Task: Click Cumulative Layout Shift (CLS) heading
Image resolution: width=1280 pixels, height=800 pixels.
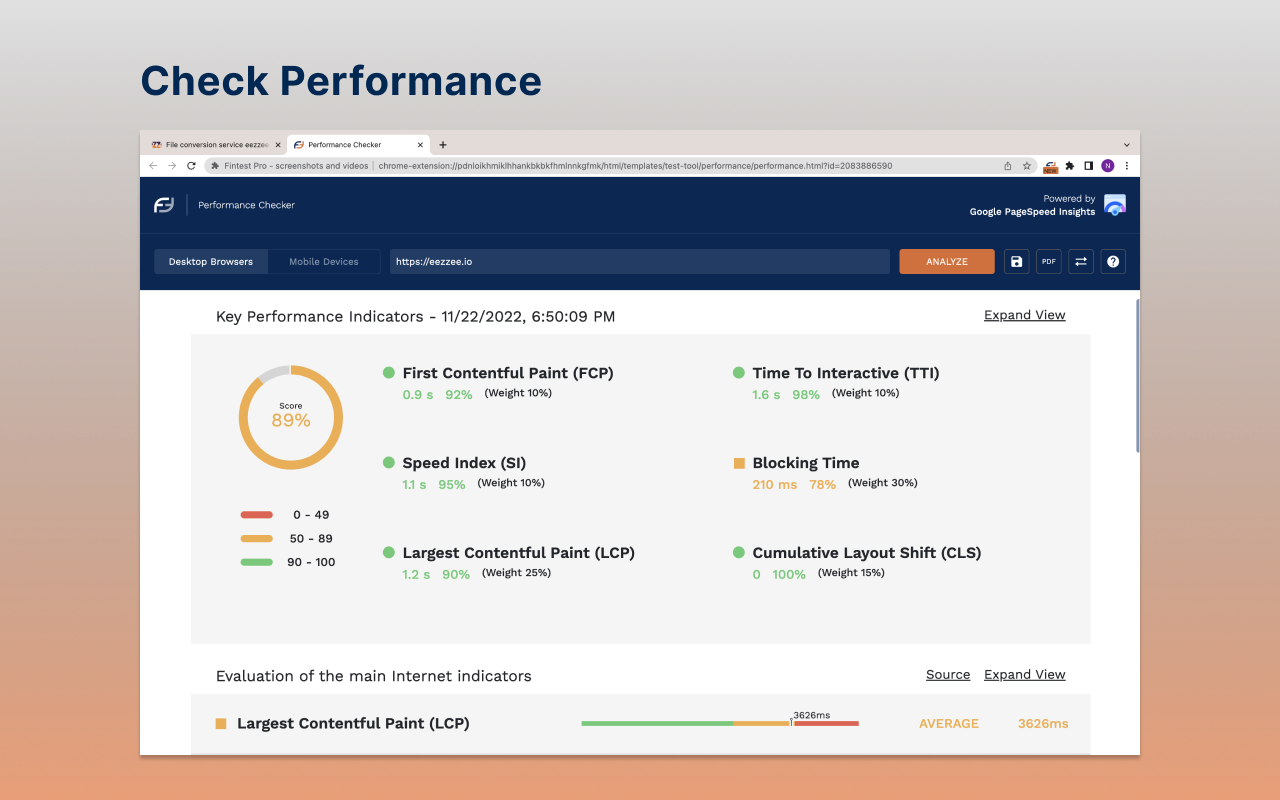Action: point(867,553)
